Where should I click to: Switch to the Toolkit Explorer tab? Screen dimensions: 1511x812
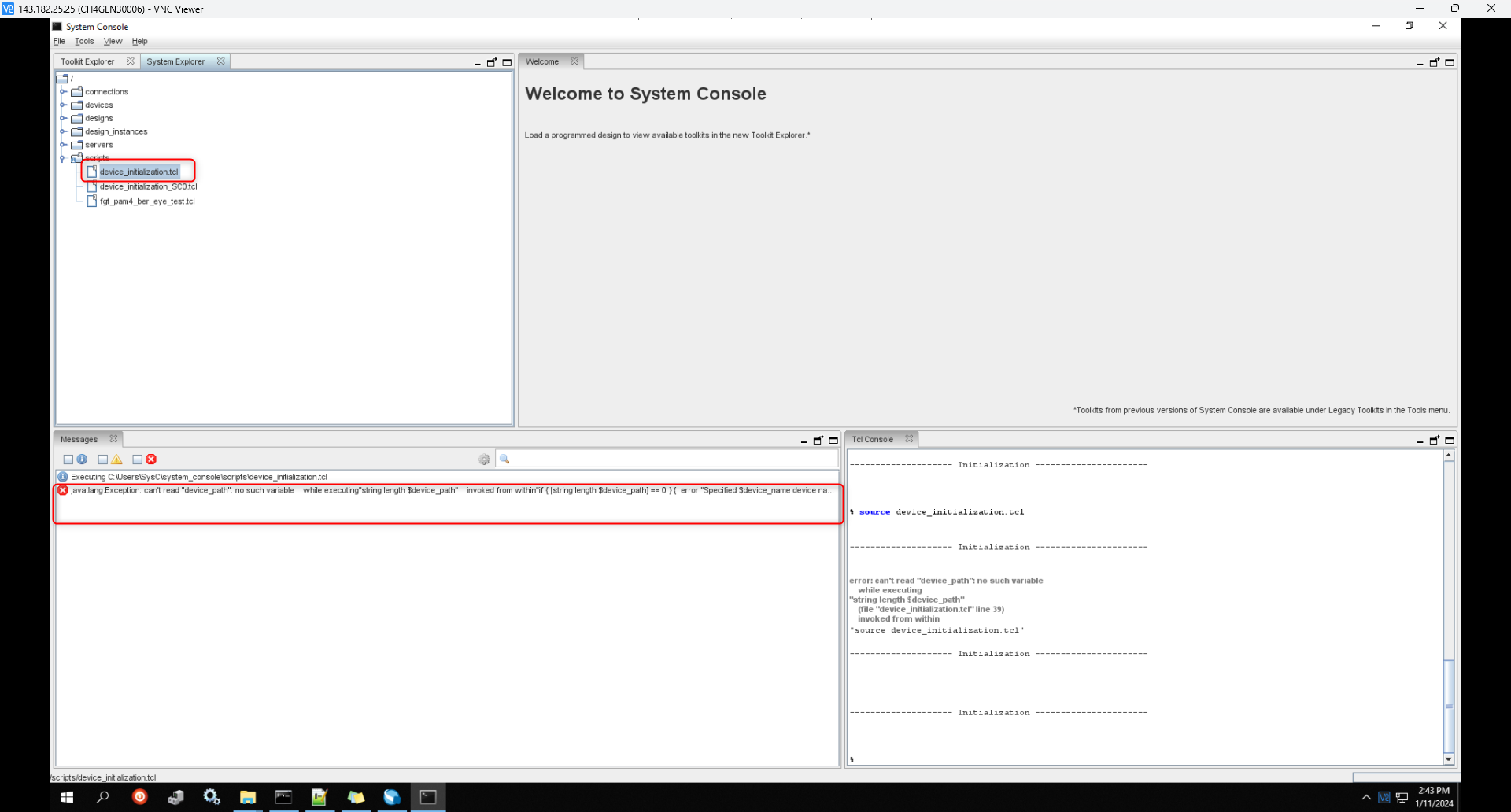(87, 61)
